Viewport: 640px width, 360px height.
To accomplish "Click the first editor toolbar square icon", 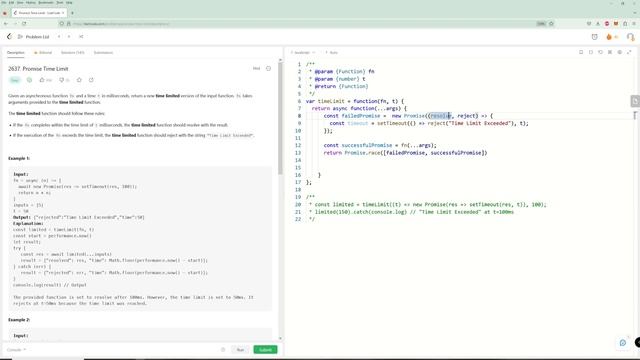I will coord(581,52).
